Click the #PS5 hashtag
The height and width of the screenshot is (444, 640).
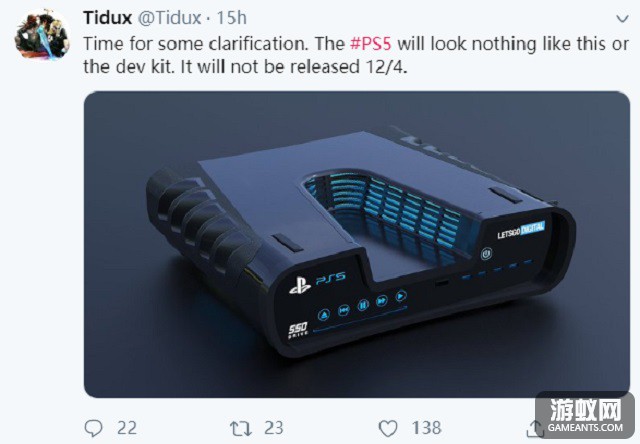371,44
